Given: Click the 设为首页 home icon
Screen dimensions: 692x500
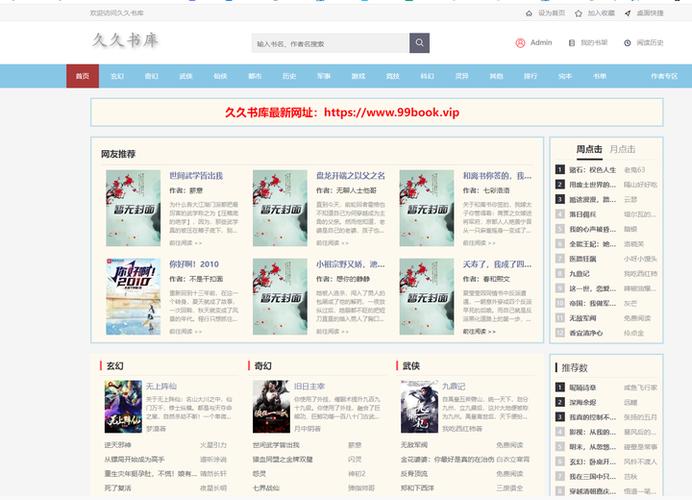Looking at the screenshot, I should tap(529, 13).
